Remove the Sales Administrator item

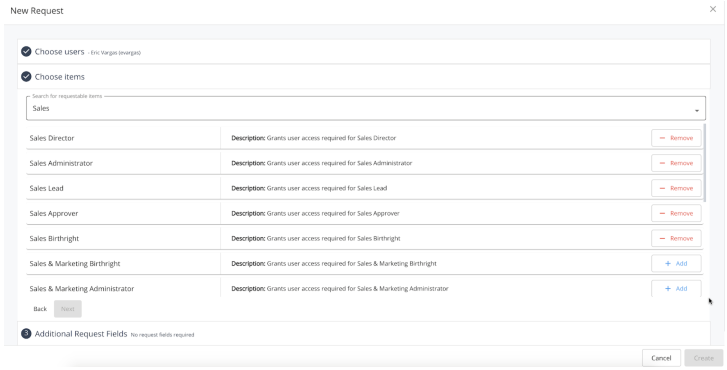pyautogui.click(x=676, y=163)
